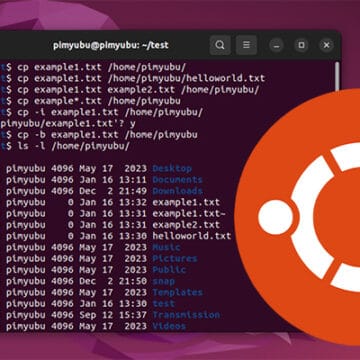Viewport: 360px width, 360px height.
Task: Click the pimyubu@pimyubu window title
Action: (x=111, y=45)
